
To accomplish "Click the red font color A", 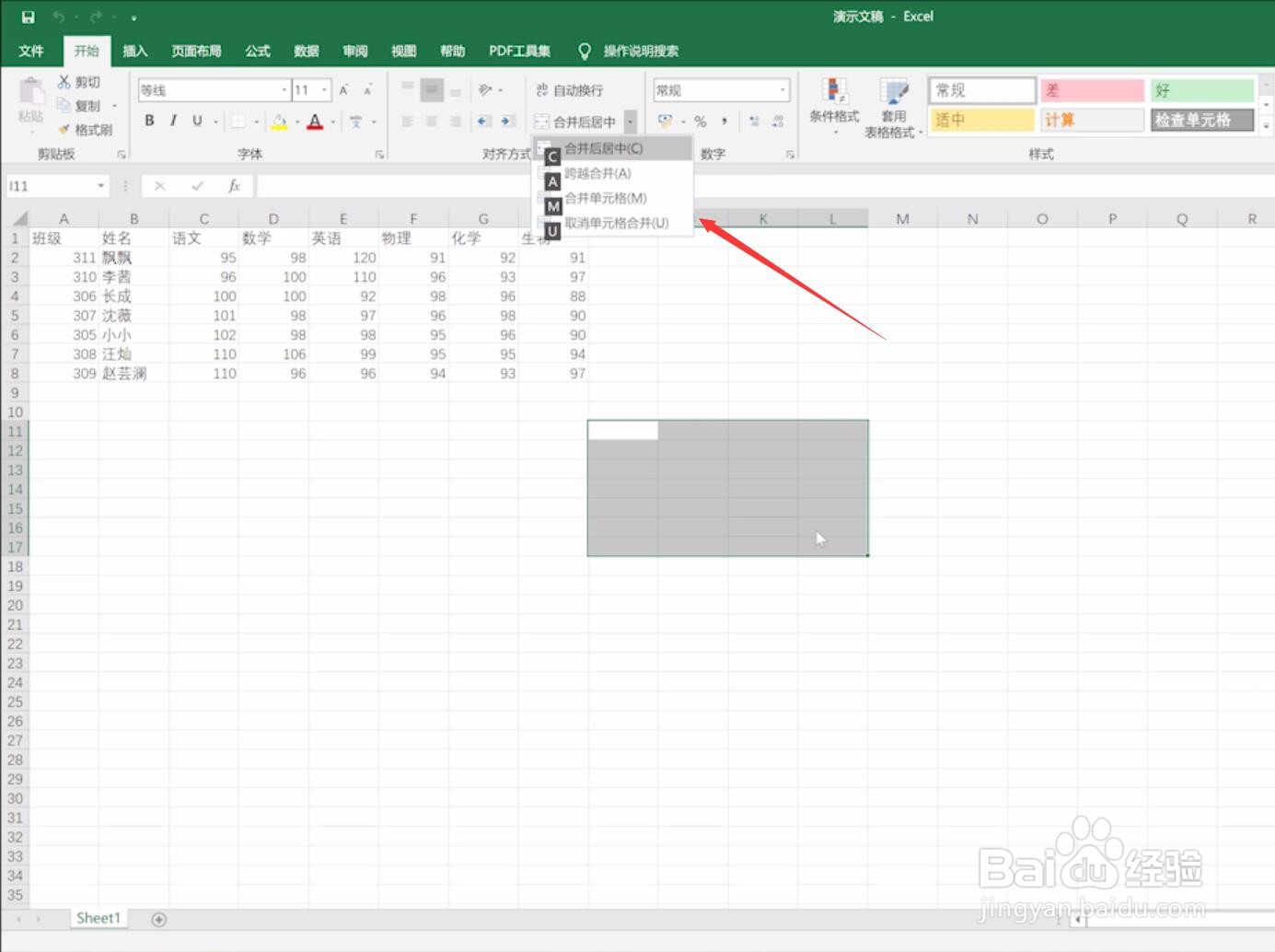I will (315, 121).
